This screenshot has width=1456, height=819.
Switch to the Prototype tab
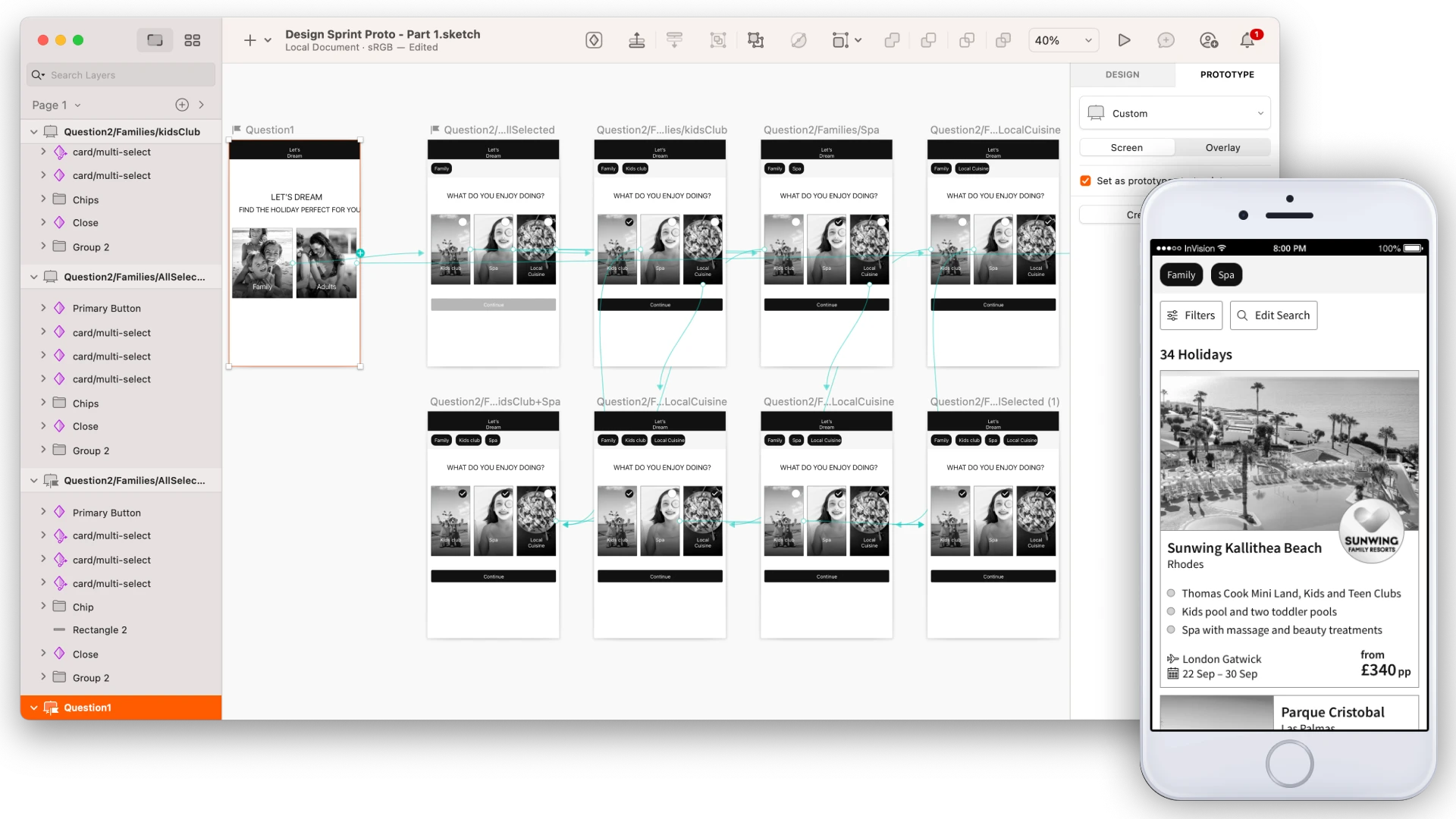[1226, 74]
